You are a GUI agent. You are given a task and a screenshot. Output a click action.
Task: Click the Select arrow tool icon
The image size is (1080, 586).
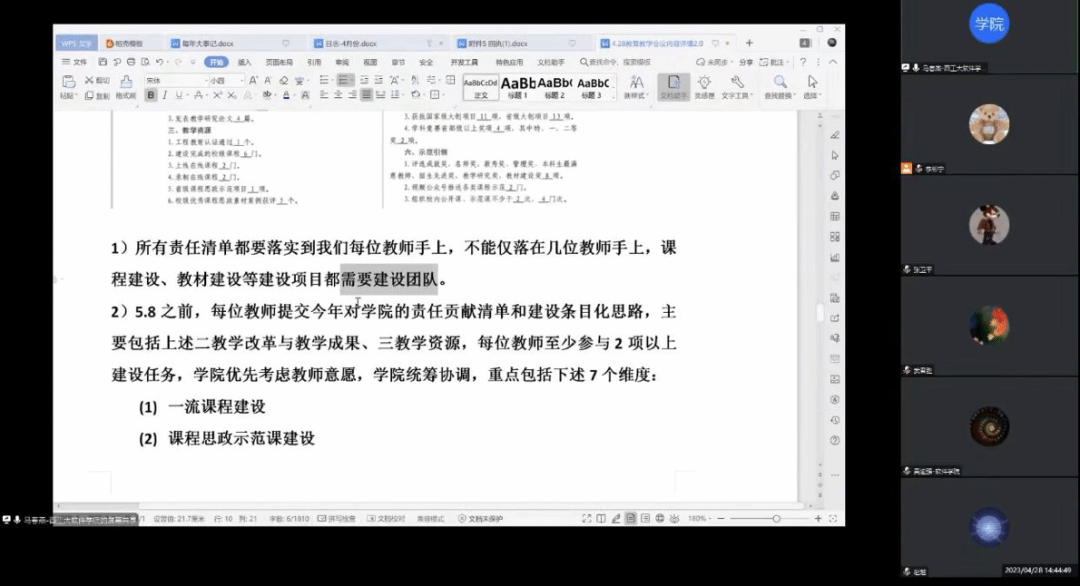pyautogui.click(x=812, y=86)
